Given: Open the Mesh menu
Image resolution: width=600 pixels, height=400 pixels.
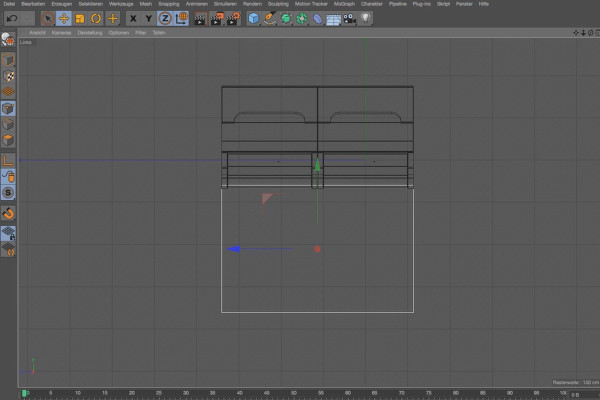Looking at the screenshot, I should (145, 4).
